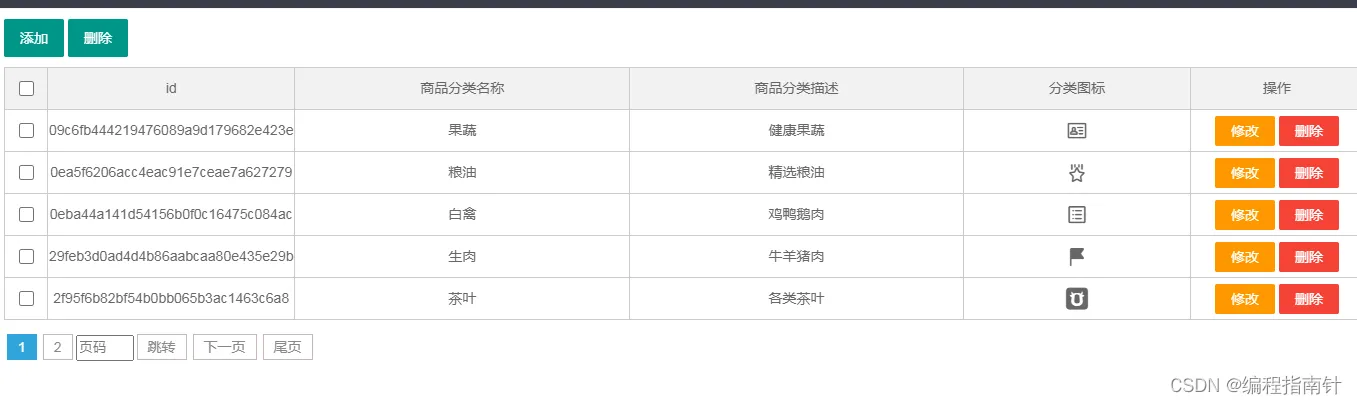The image size is (1357, 404).
Task: Toggle the select-all checkbox in header
Action: click(x=27, y=88)
